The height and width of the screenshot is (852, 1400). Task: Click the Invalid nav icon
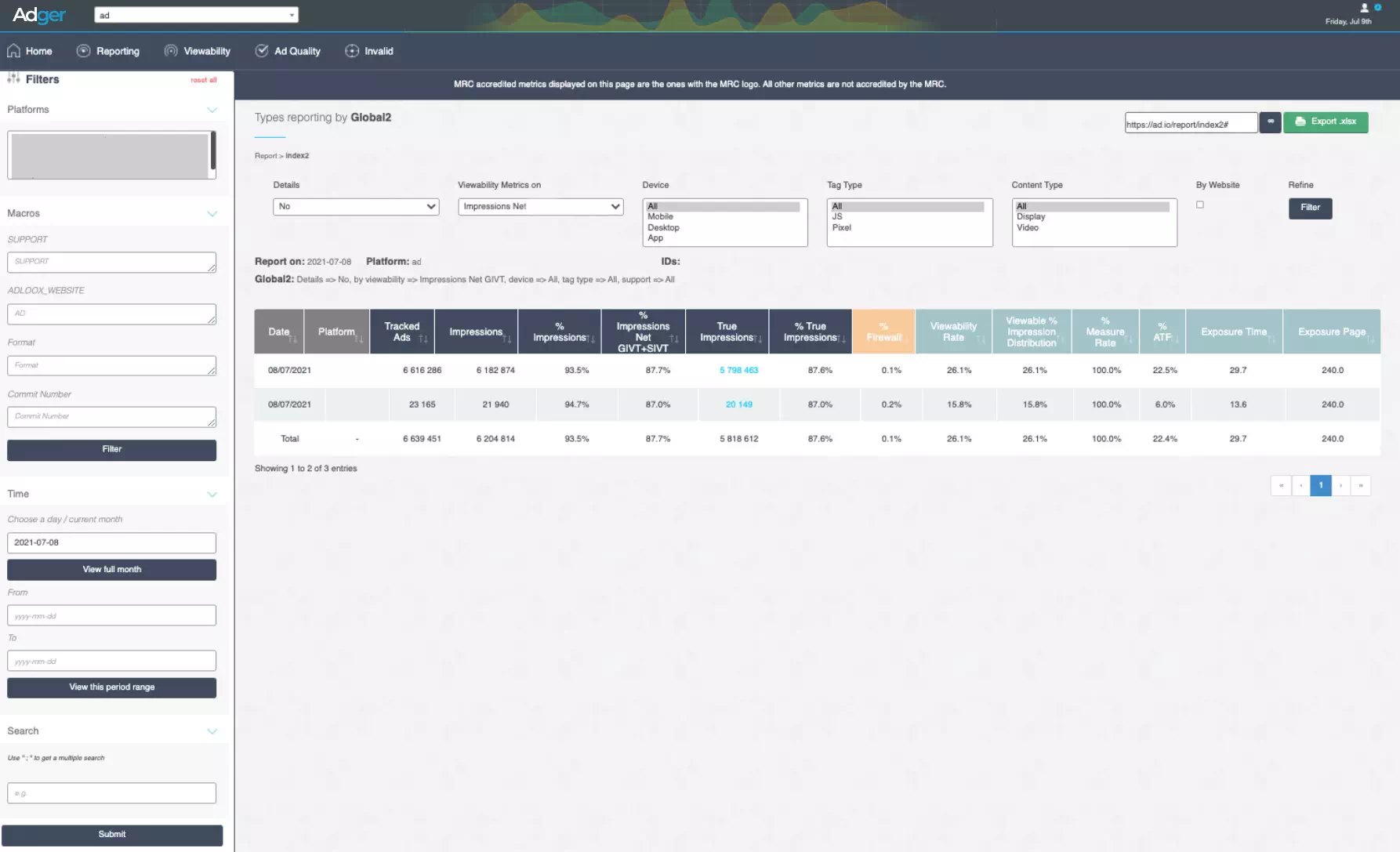pos(352,51)
